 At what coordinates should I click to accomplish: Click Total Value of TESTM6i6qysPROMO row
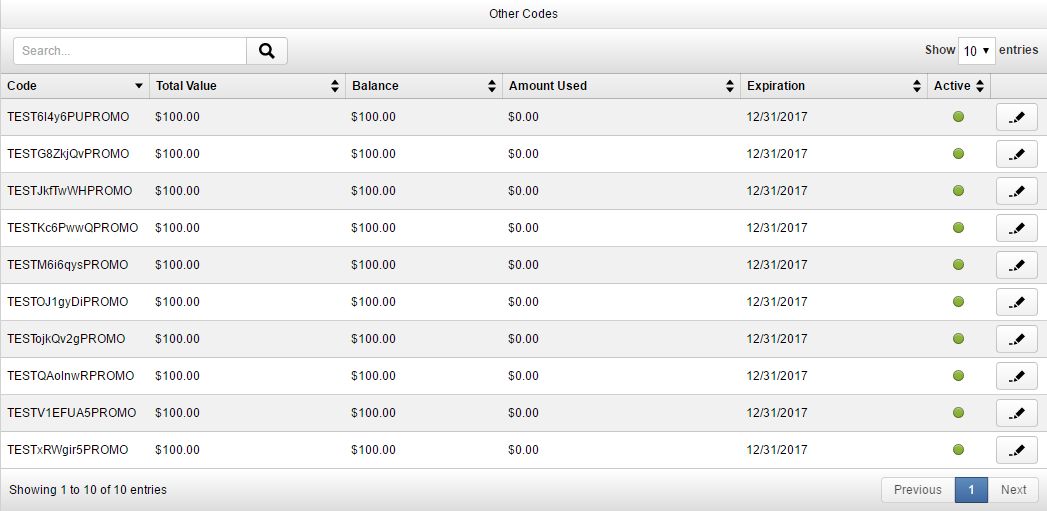point(177,265)
